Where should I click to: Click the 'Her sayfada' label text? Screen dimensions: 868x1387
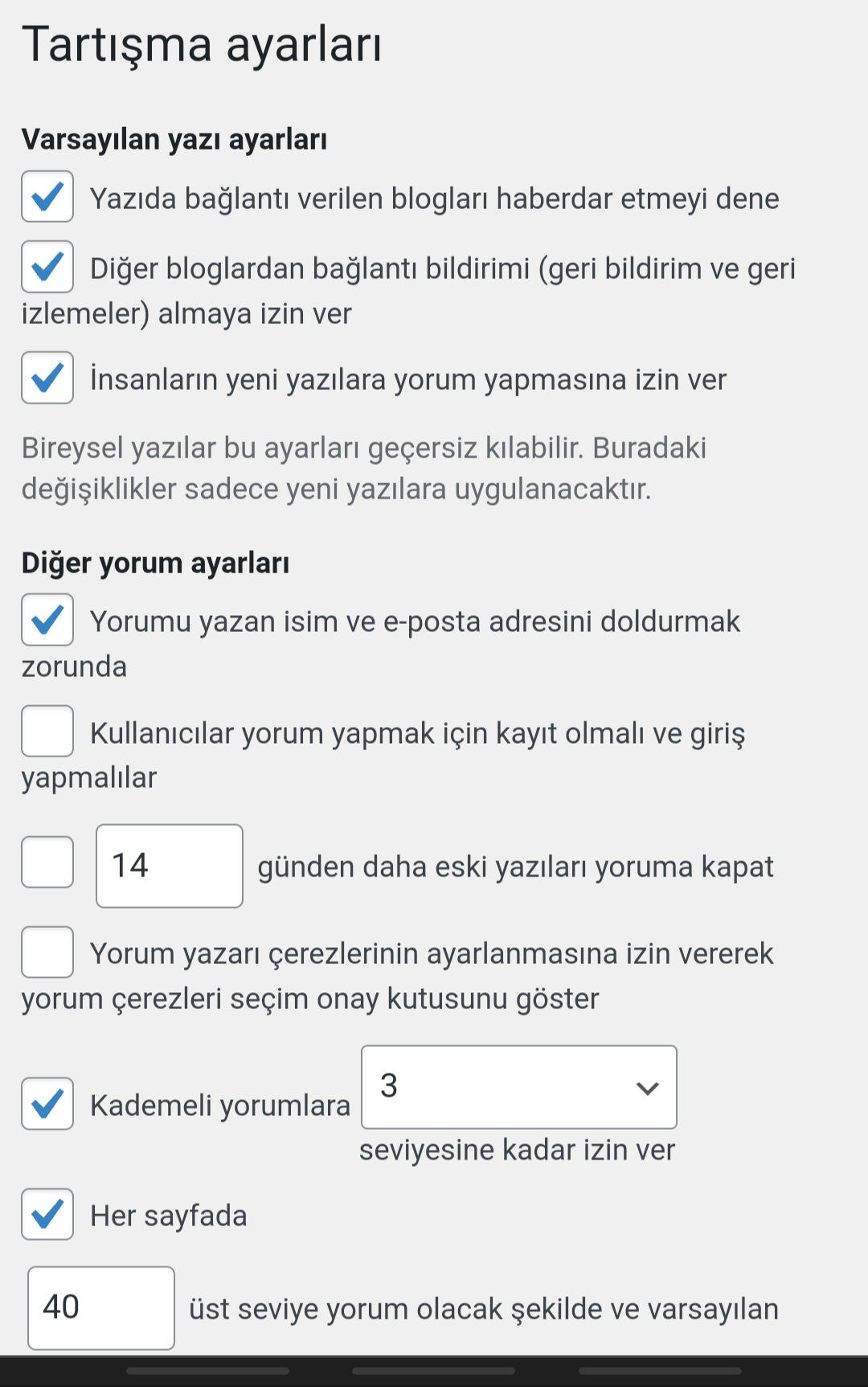(169, 1216)
